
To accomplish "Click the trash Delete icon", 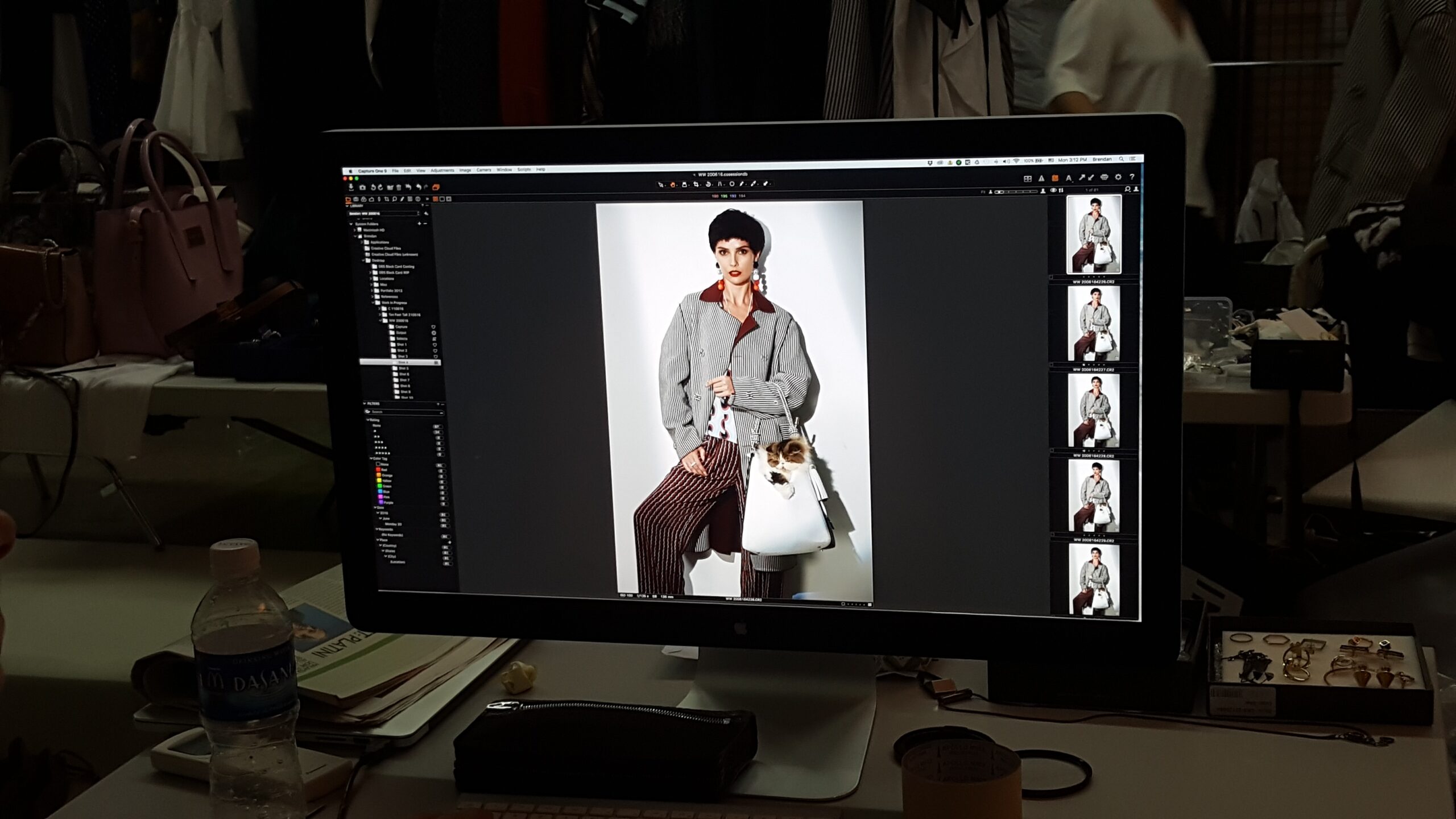I will click(x=399, y=187).
